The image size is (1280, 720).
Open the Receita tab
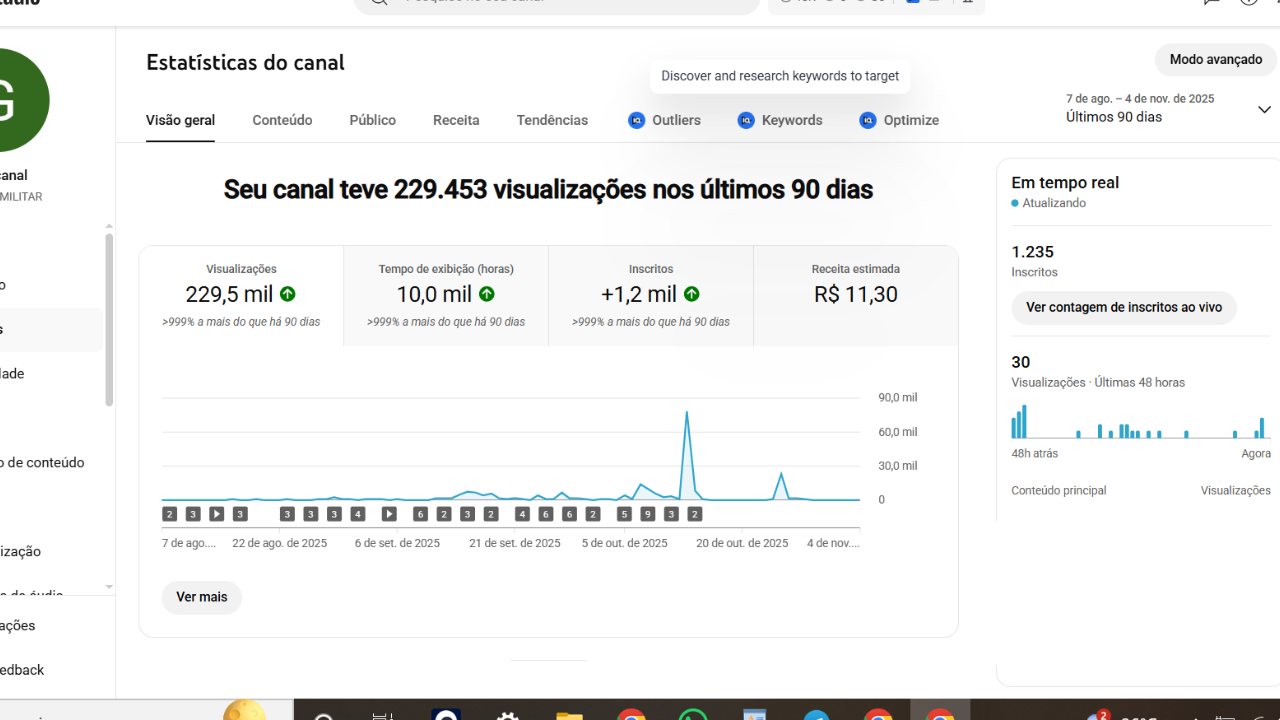[x=456, y=120]
